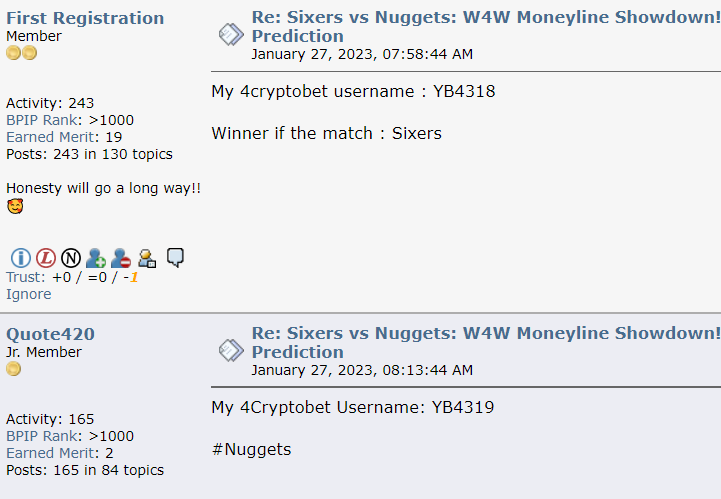
Task: Ignore user First Registration
Action: tap(29, 294)
